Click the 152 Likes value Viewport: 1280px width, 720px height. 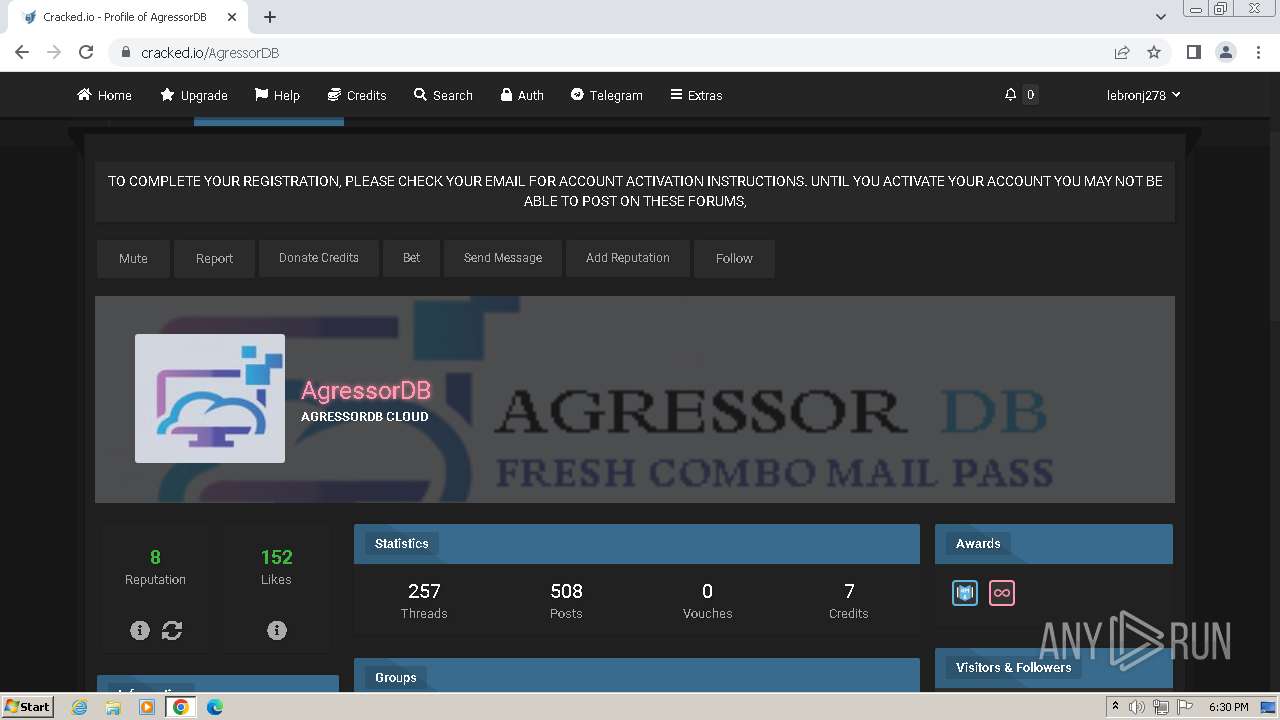coord(277,557)
